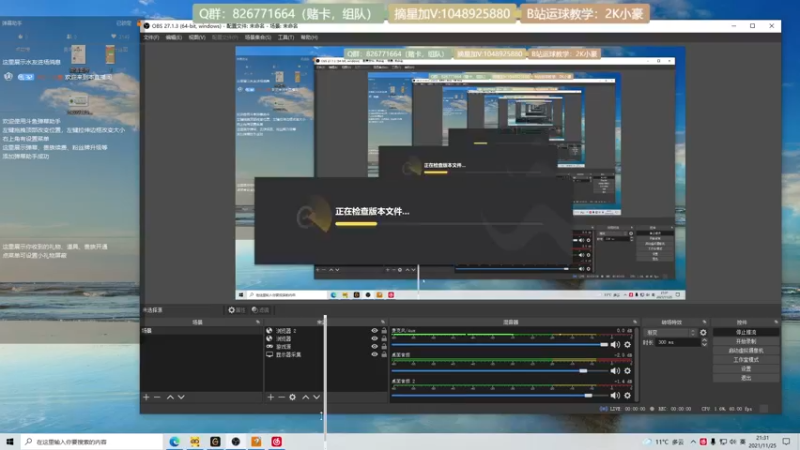Remove the selected scene with minus icon
The height and width of the screenshot is (450, 800).
(x=157, y=397)
